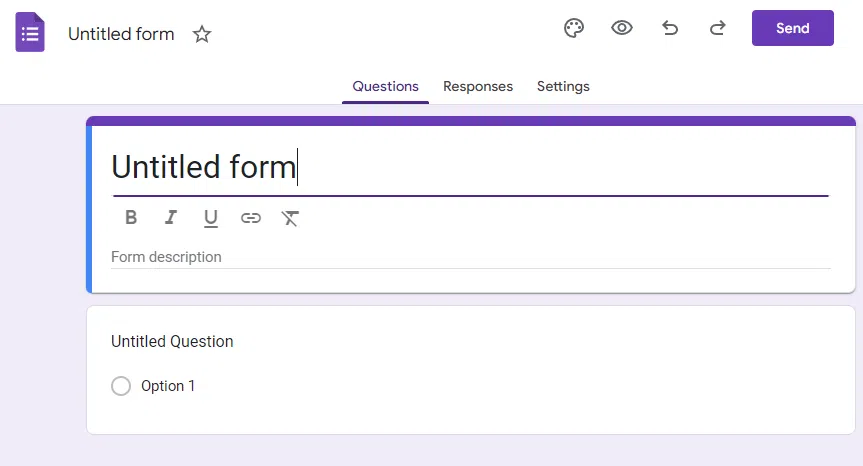Open the Google Forms home icon
Screen dimensions: 863x466
point(30,32)
